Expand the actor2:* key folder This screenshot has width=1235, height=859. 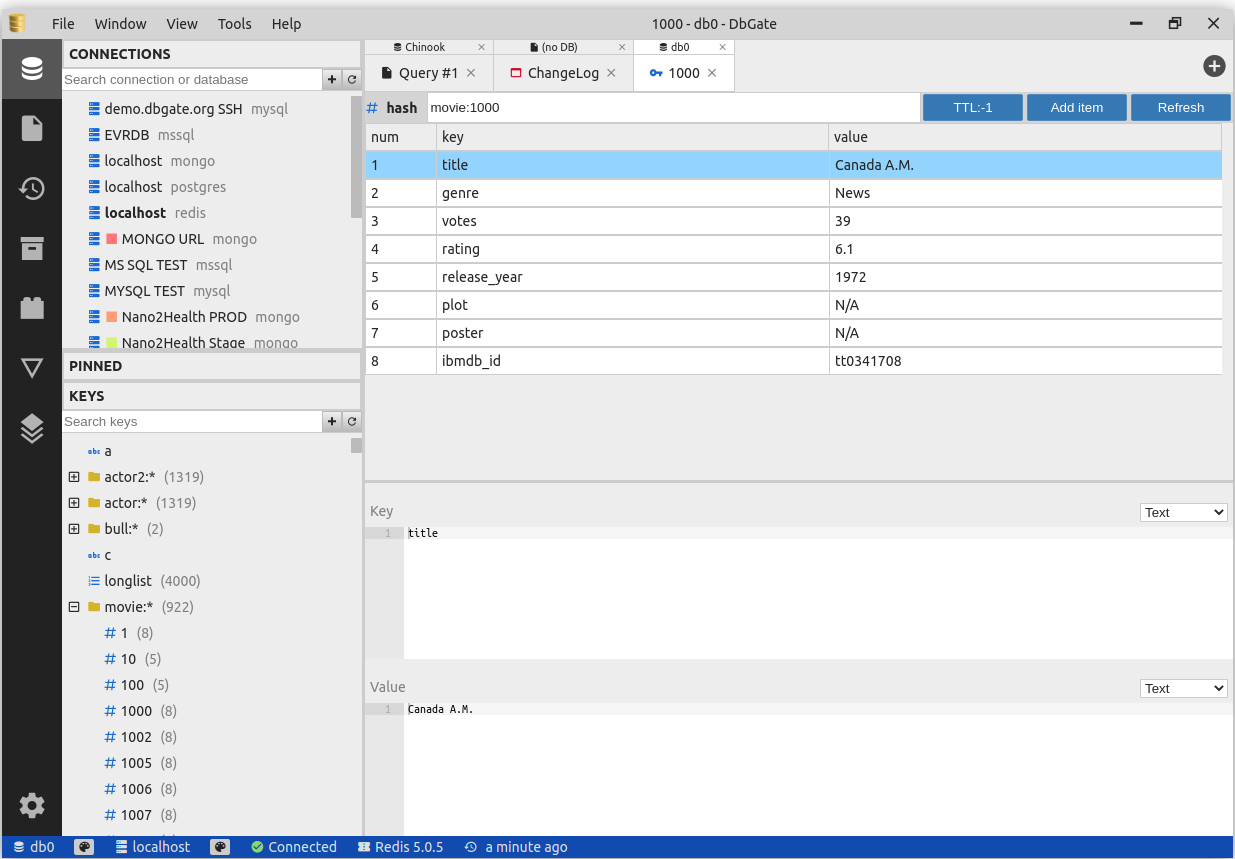click(x=74, y=477)
